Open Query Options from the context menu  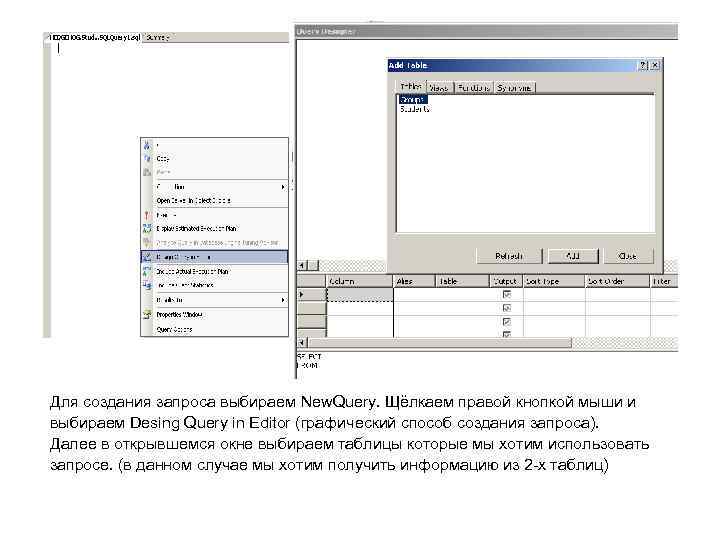click(174, 329)
